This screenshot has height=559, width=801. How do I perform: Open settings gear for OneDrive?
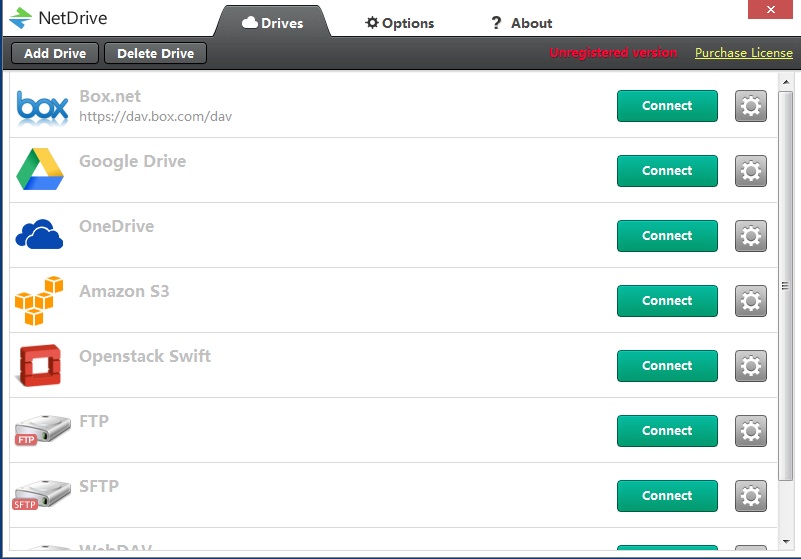pos(750,236)
